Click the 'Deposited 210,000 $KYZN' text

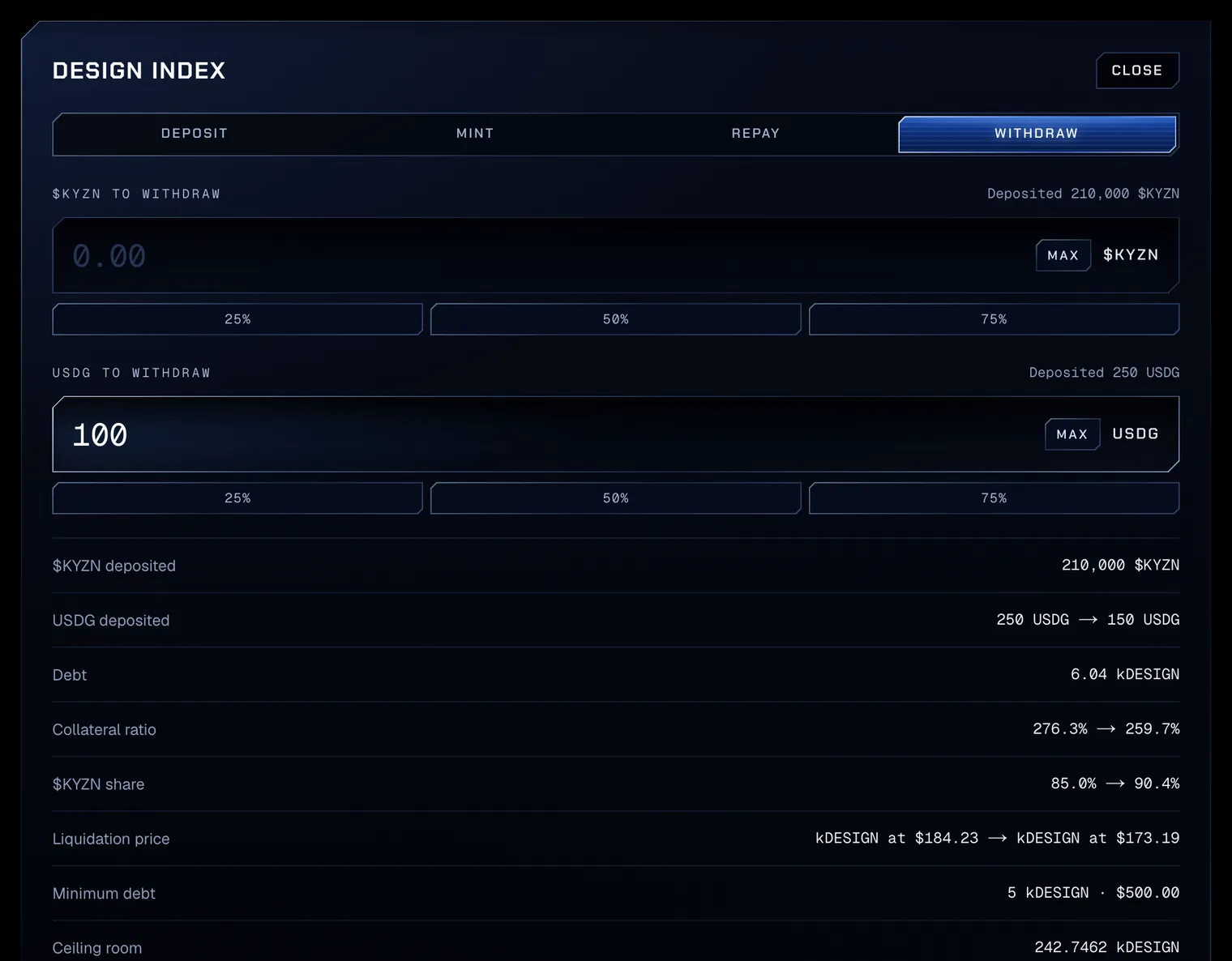[1083, 194]
